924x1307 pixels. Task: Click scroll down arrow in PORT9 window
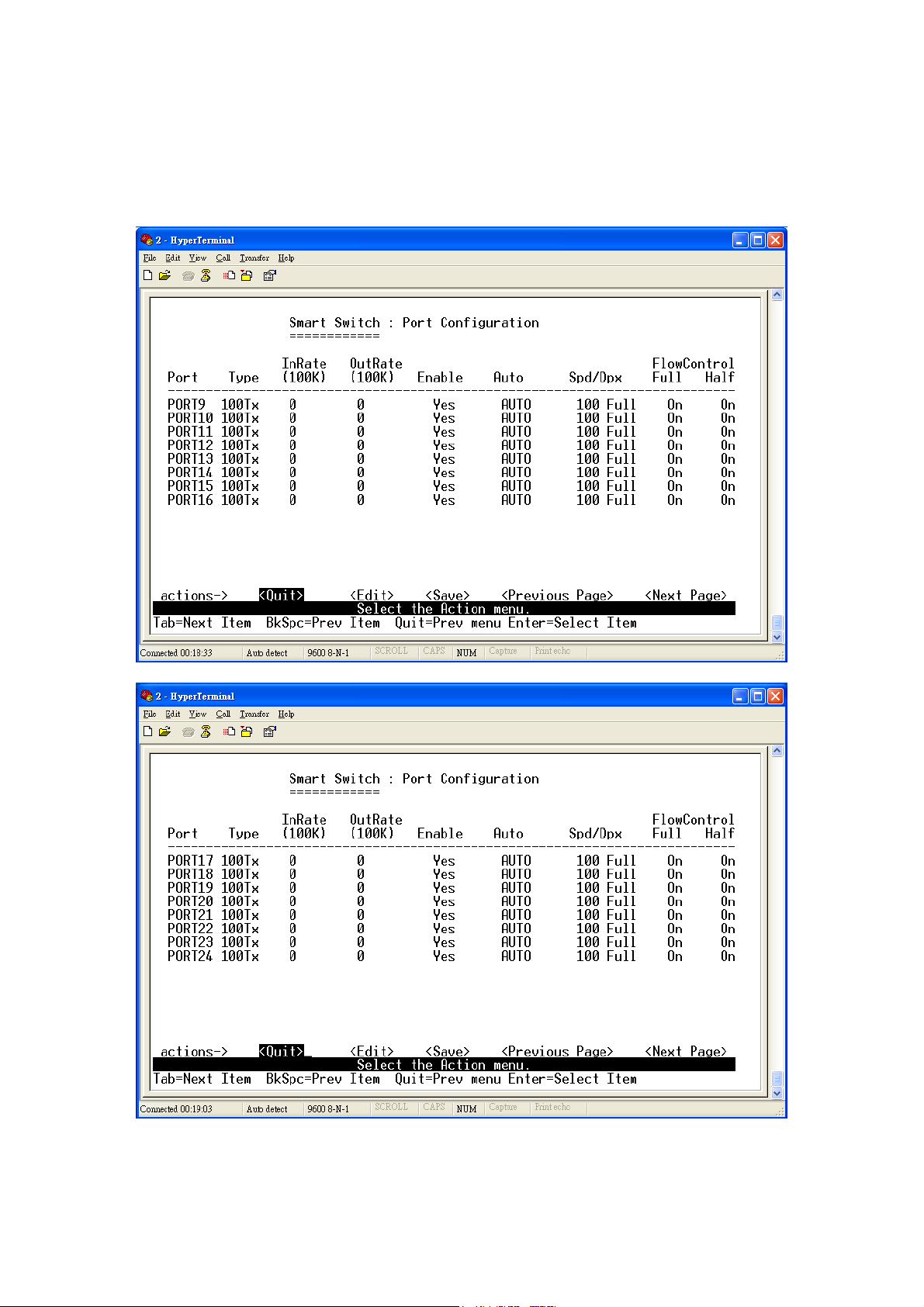coord(777,637)
